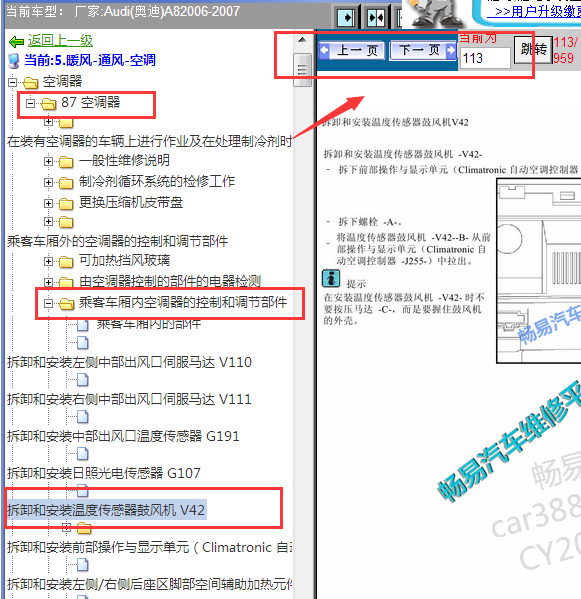Image resolution: width=581 pixels, height=599 pixels.
Task: Click folder icon for 制冷剂循环系统的检修工作
Action: 66,183
